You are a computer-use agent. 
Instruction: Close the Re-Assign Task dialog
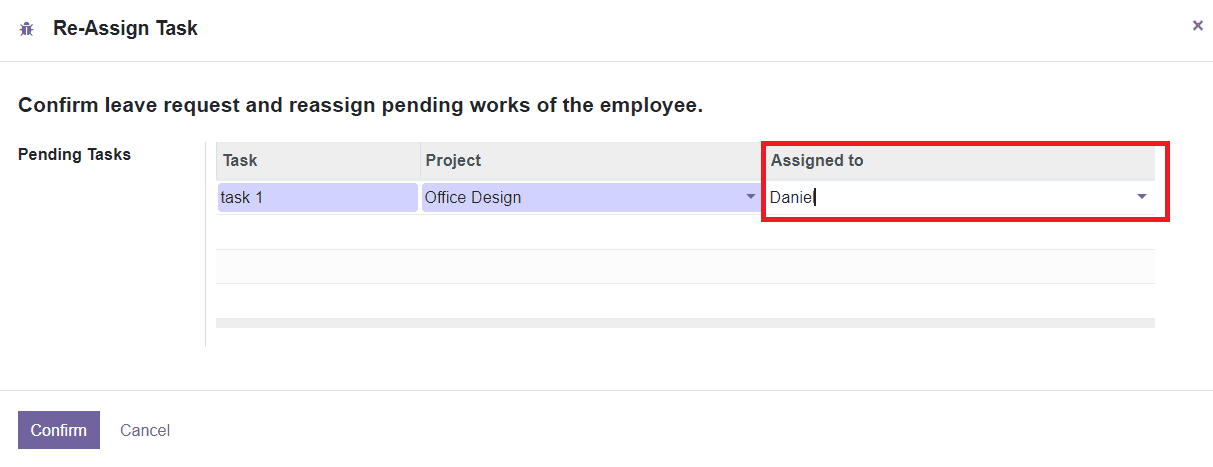[x=1197, y=26]
